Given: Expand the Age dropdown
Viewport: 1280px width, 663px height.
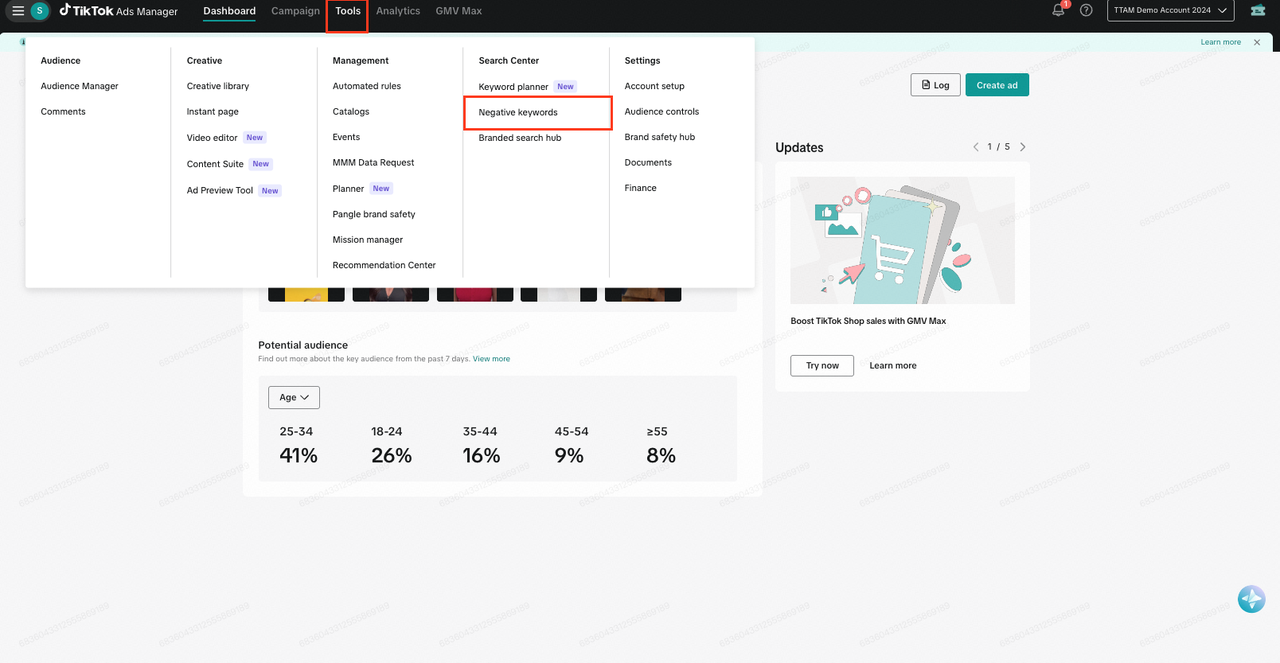Looking at the screenshot, I should 294,397.
